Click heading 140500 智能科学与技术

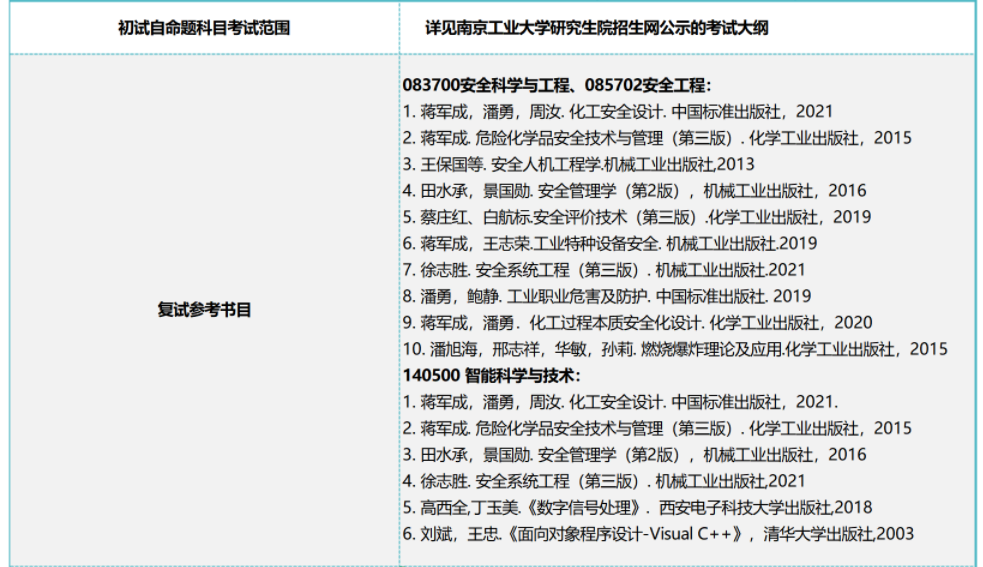pyautogui.click(x=492, y=376)
